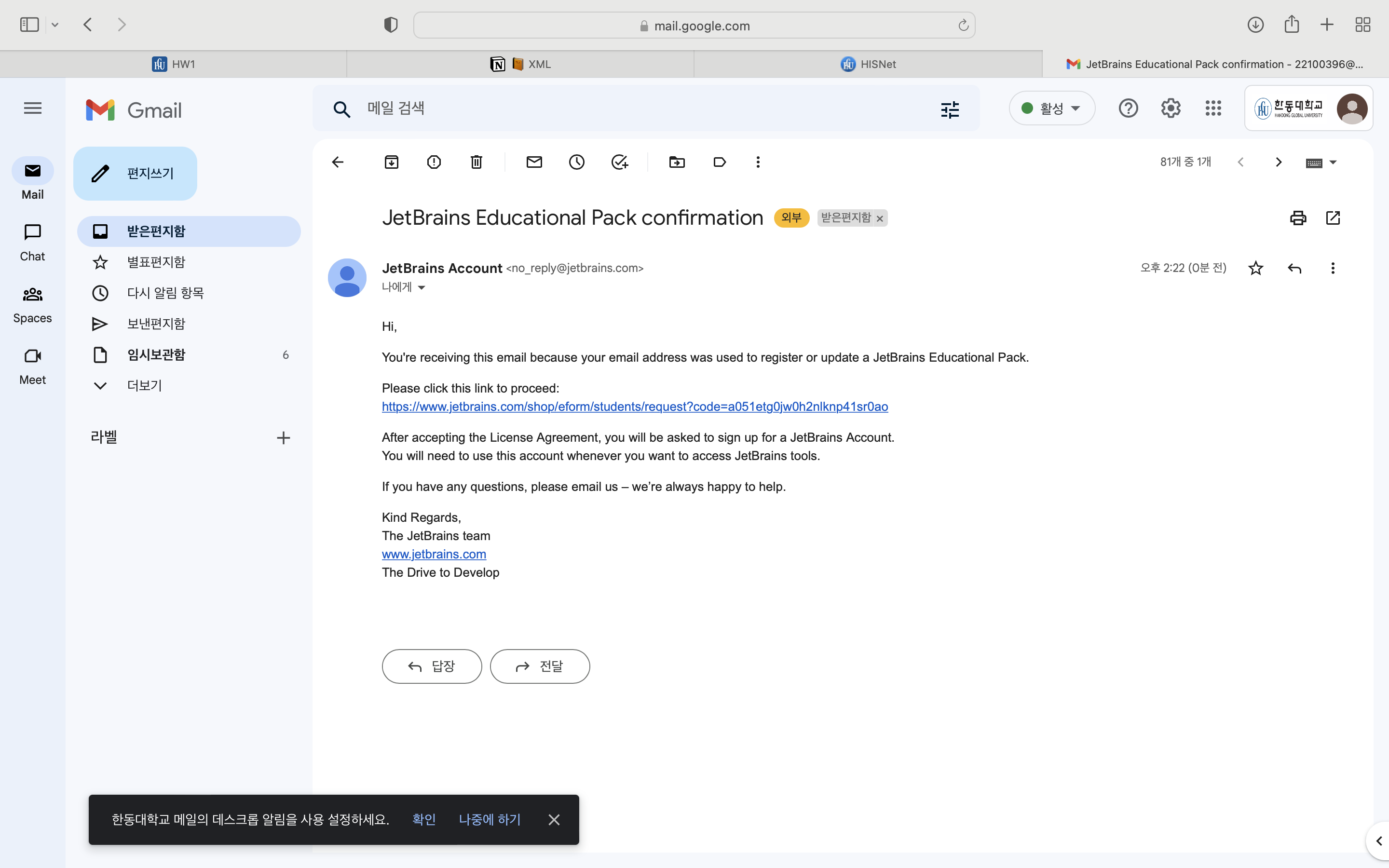Open the 보낸편지함 folder
This screenshot has height=868, width=1389.
(x=156, y=324)
